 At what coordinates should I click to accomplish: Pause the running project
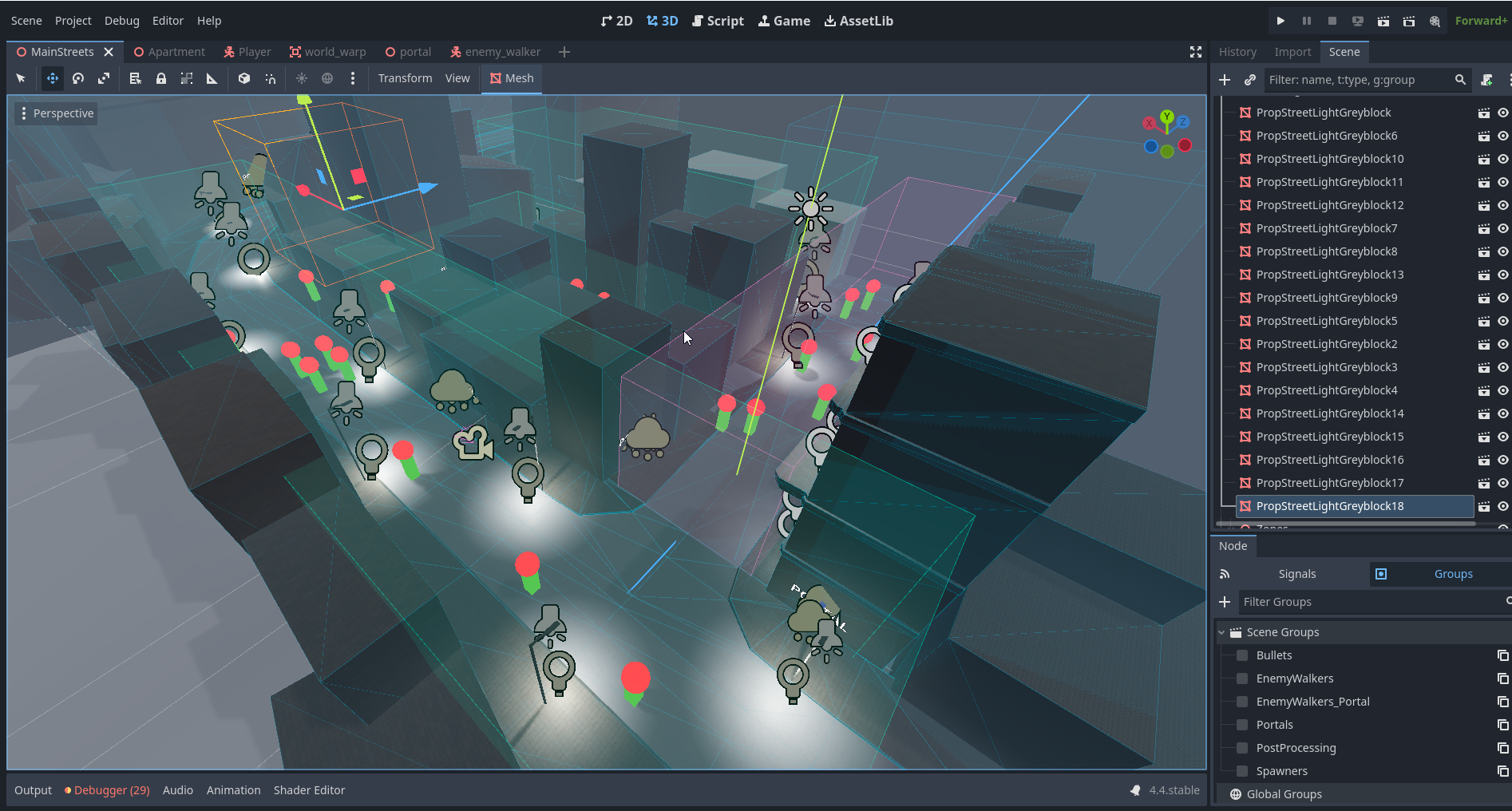(x=1307, y=21)
